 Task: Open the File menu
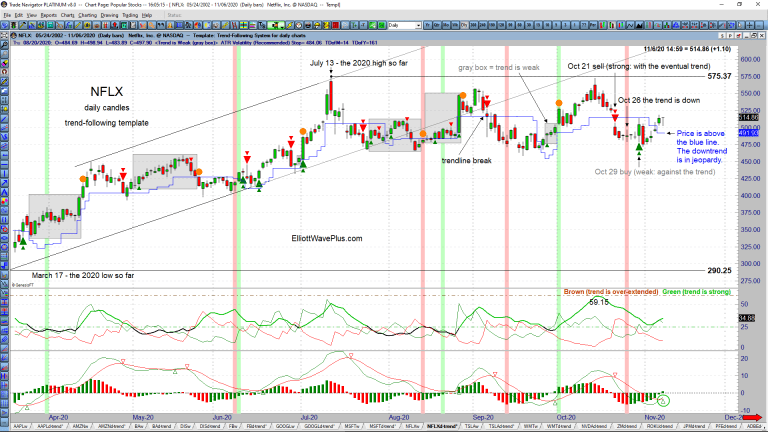pyautogui.click(x=7, y=15)
